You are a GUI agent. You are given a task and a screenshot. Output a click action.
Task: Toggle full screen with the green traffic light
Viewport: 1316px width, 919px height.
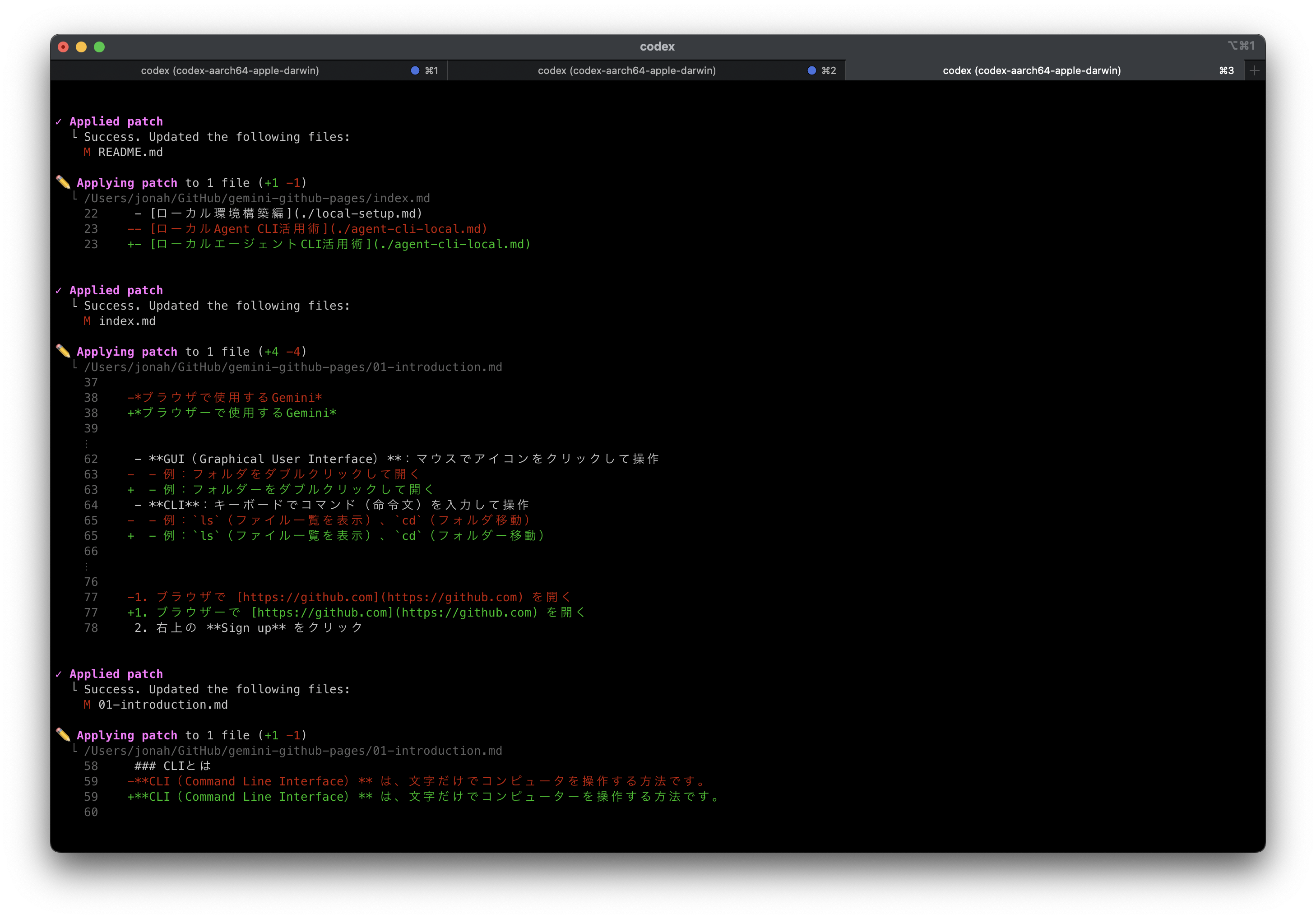click(100, 47)
